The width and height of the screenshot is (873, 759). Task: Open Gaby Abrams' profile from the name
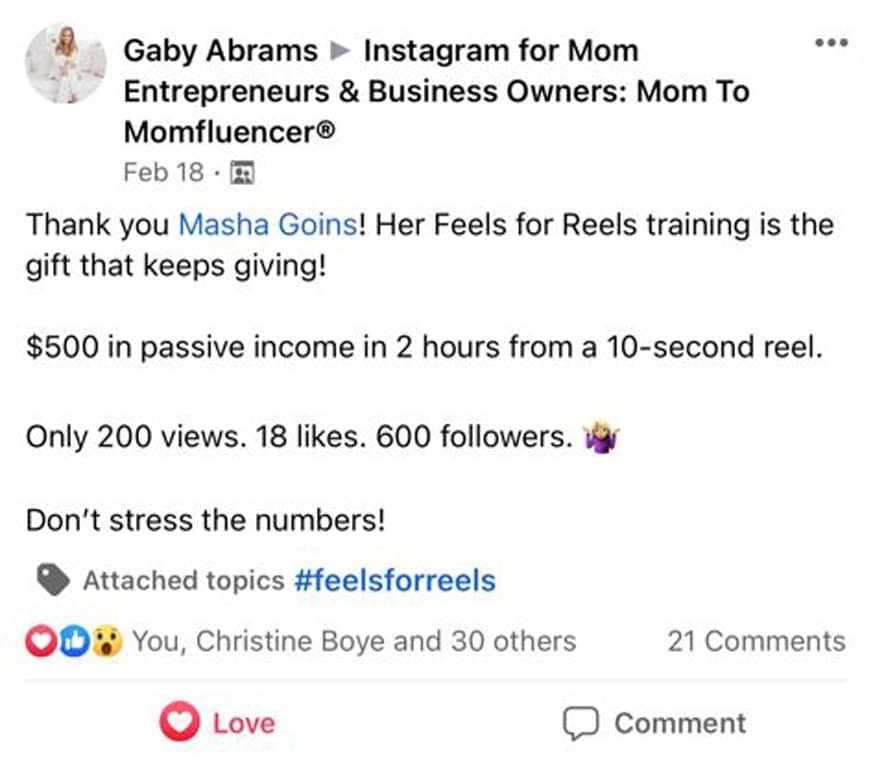click(220, 51)
